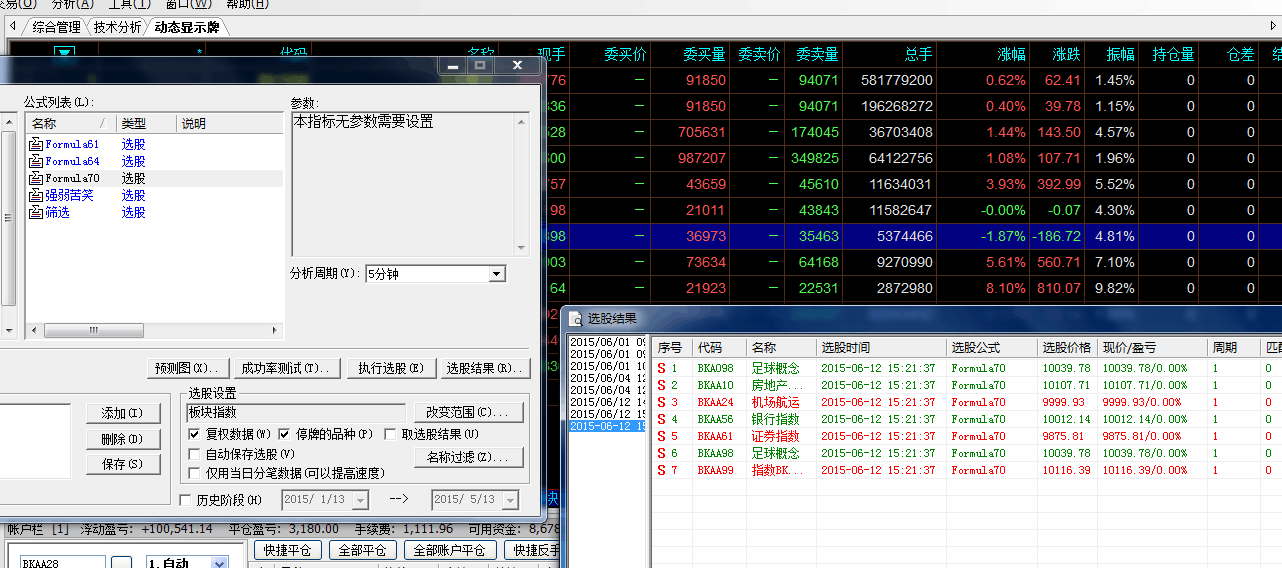The height and width of the screenshot is (568, 1282).
Task: Click the tab scroll left arrow
Action: pyautogui.click(x=12, y=26)
